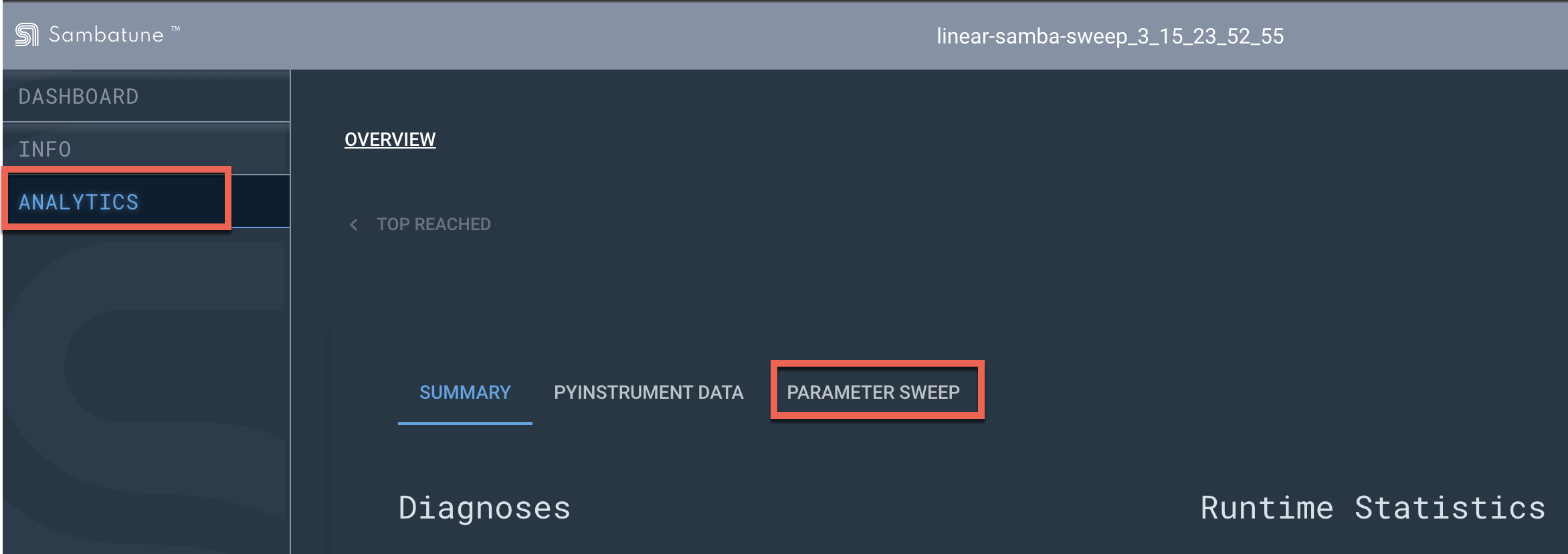The image size is (1568, 554).
Task: Click the Sambatune logo icon
Action: [27, 35]
